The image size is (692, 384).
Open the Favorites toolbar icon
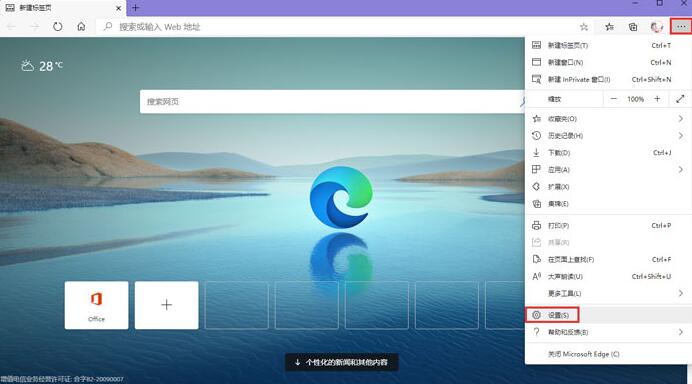(x=609, y=27)
